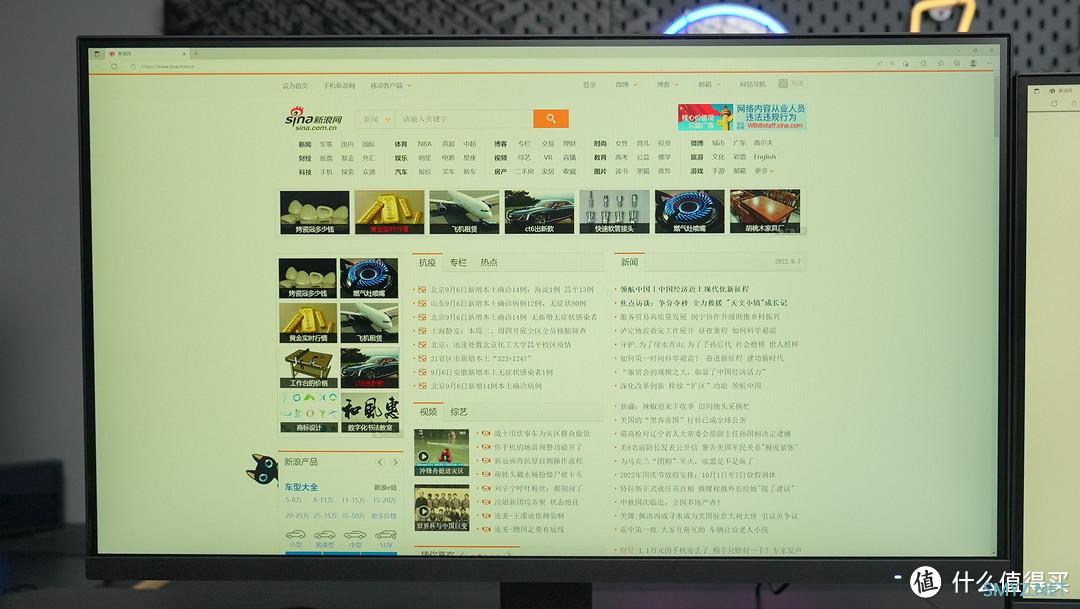The height and width of the screenshot is (609, 1080).
Task: Click the favorites star in browser toolbar
Action: [940, 63]
